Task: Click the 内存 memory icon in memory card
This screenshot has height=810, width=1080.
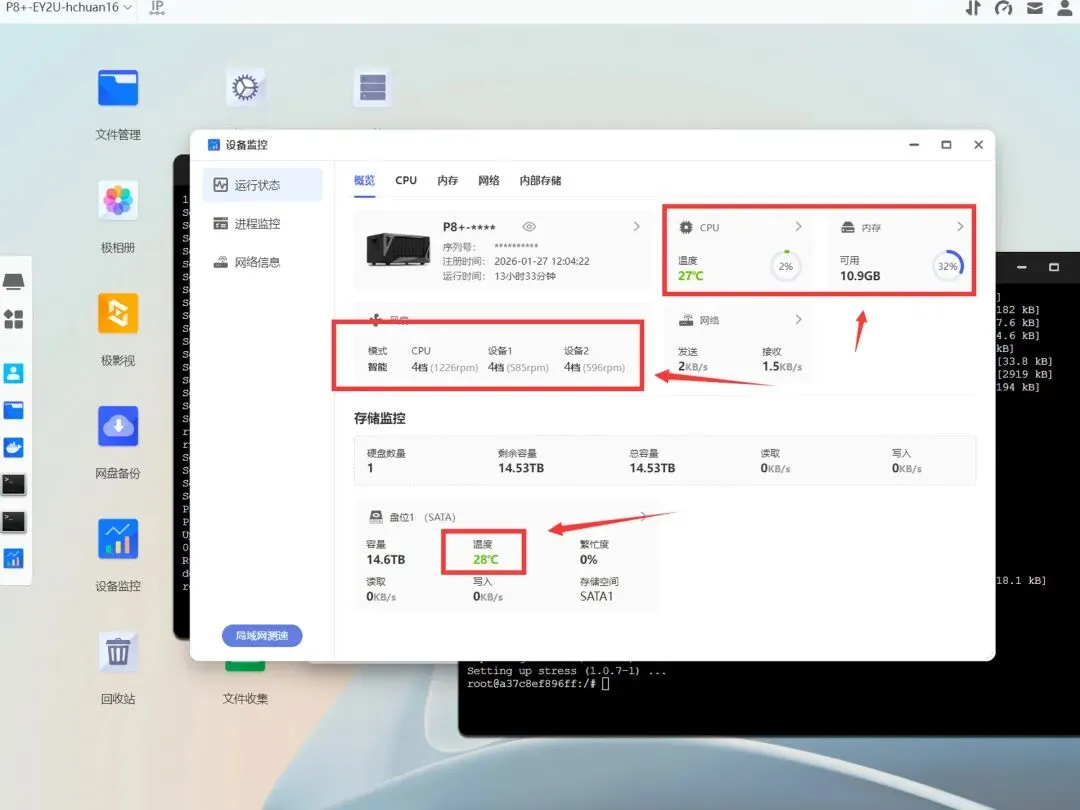Action: tap(848, 227)
